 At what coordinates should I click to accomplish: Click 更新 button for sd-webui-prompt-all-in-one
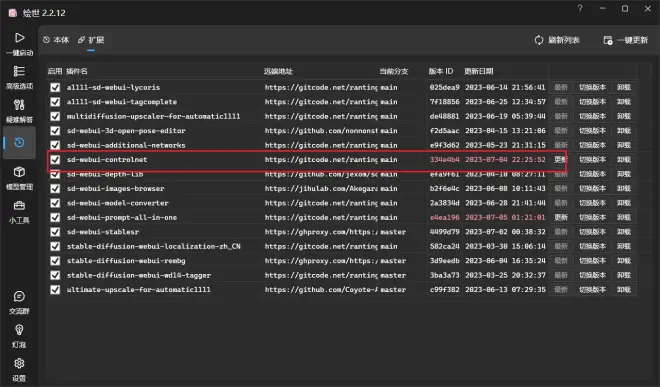point(561,217)
